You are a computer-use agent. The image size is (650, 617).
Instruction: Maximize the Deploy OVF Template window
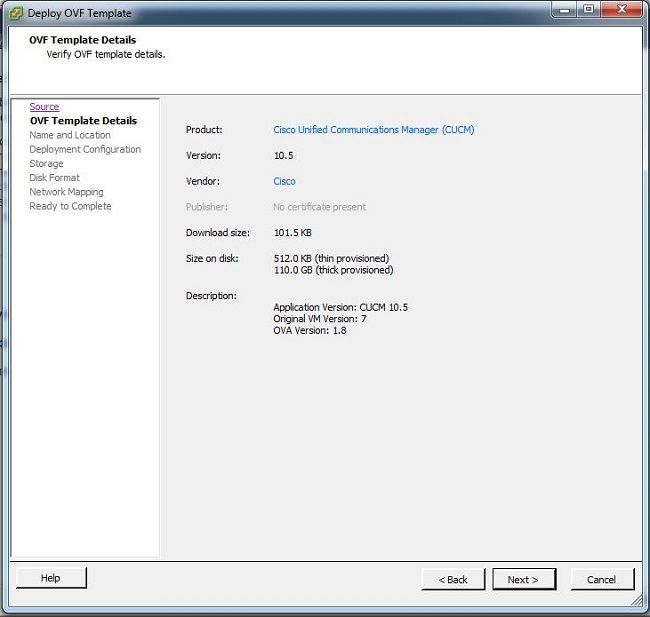point(588,9)
